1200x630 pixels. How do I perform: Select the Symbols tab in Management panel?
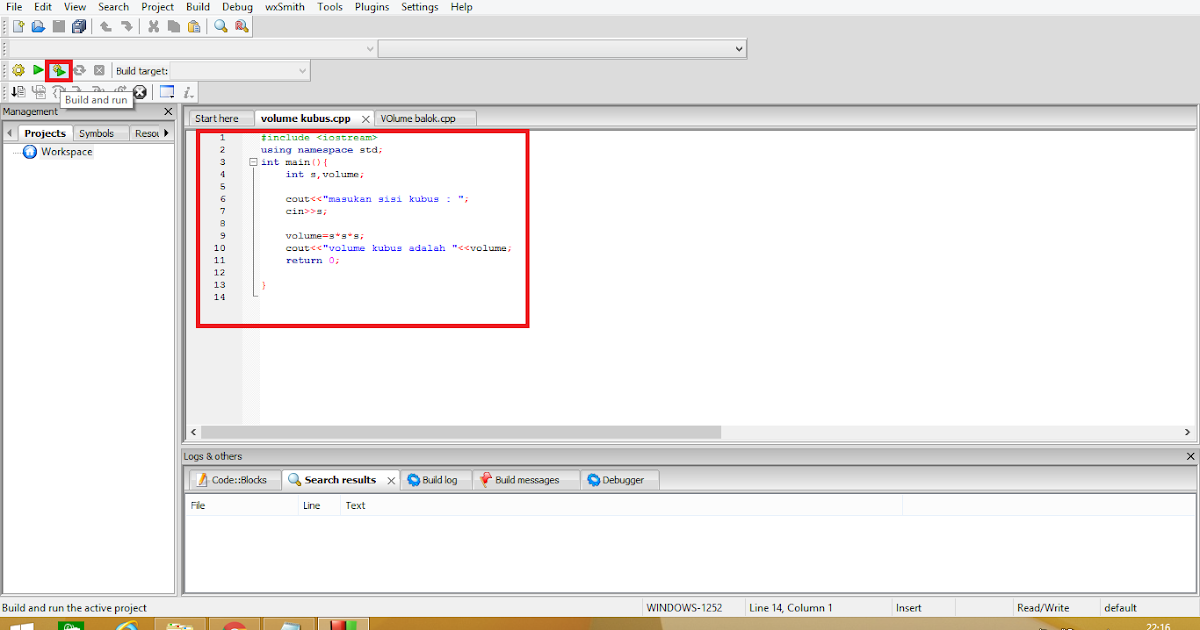click(x=99, y=132)
